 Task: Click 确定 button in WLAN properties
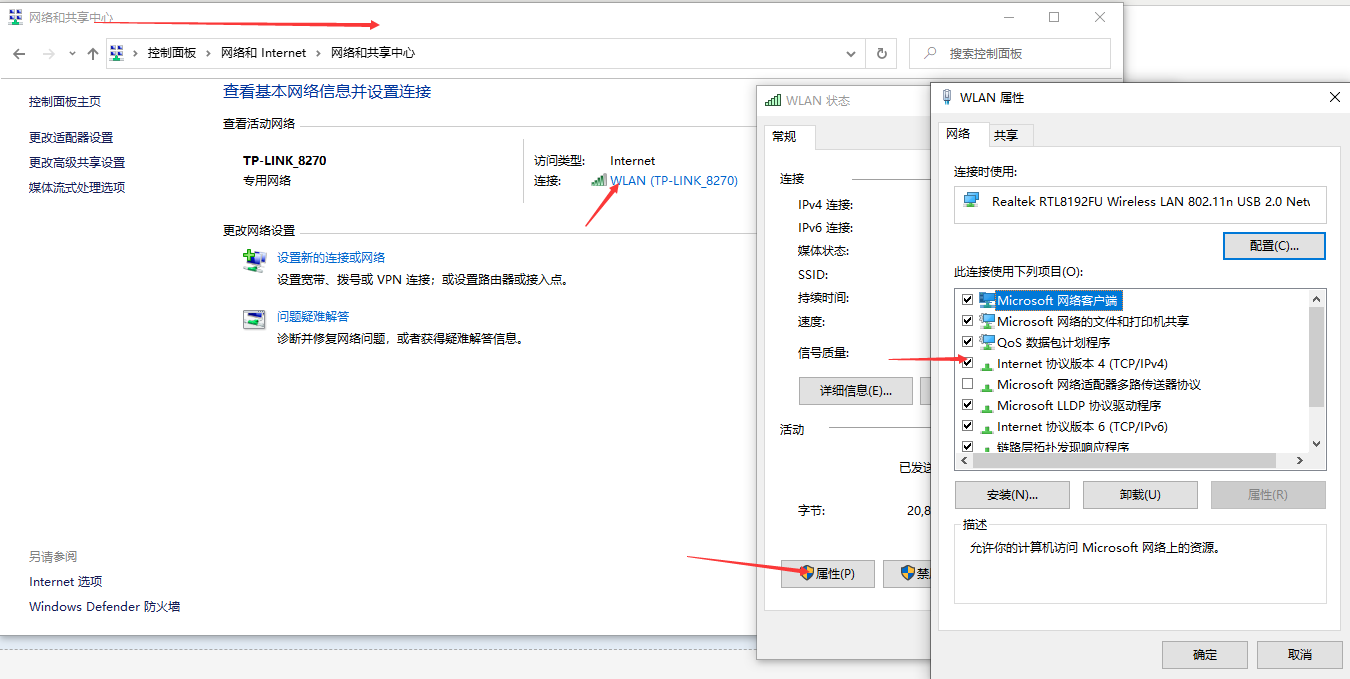[x=1205, y=655]
